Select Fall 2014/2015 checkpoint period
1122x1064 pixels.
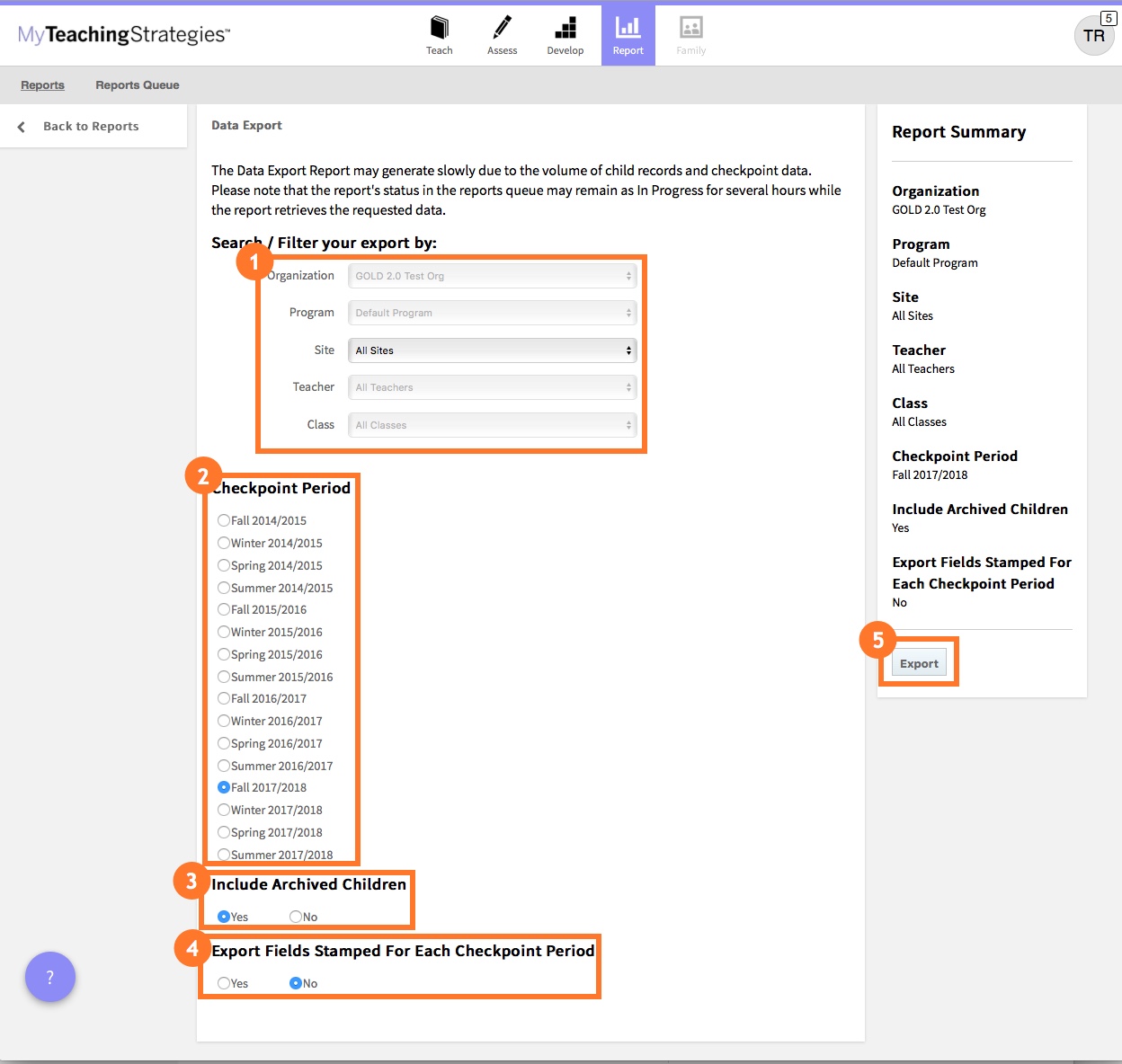click(224, 520)
